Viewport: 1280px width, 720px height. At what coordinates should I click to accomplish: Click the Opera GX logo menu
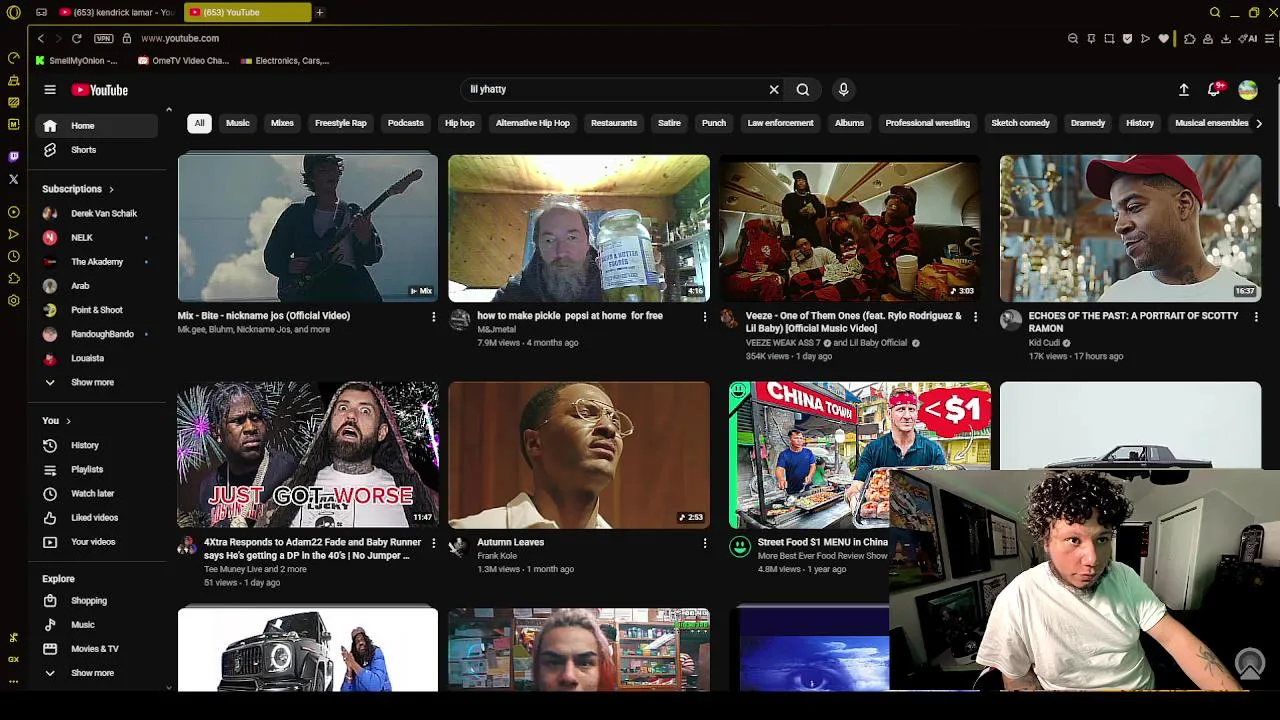(13, 12)
